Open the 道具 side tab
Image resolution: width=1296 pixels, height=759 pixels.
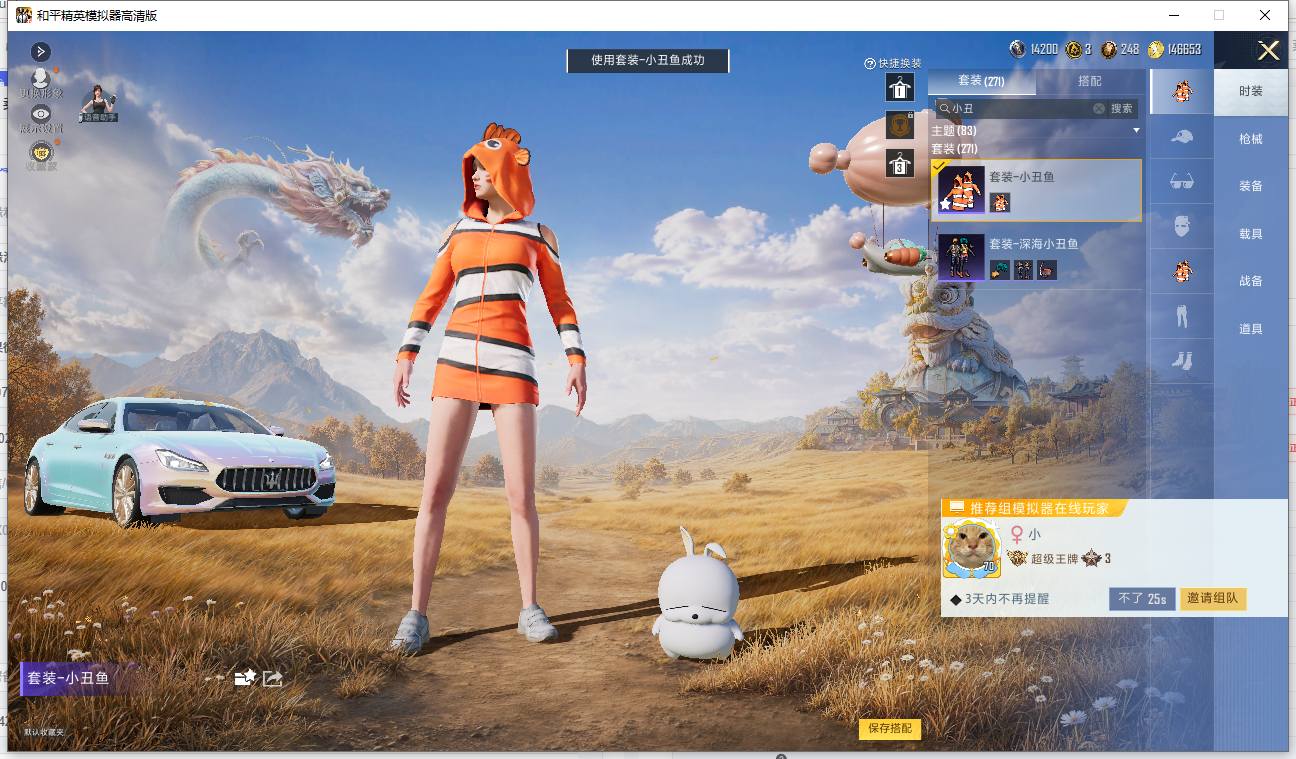click(1251, 329)
